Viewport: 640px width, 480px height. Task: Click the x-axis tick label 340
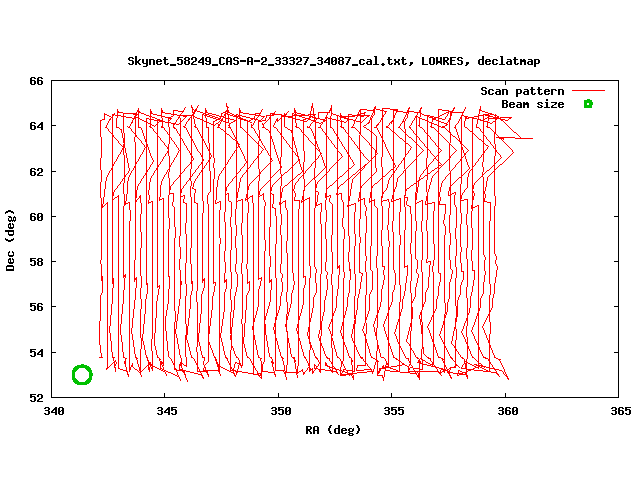pyautogui.click(x=54, y=411)
